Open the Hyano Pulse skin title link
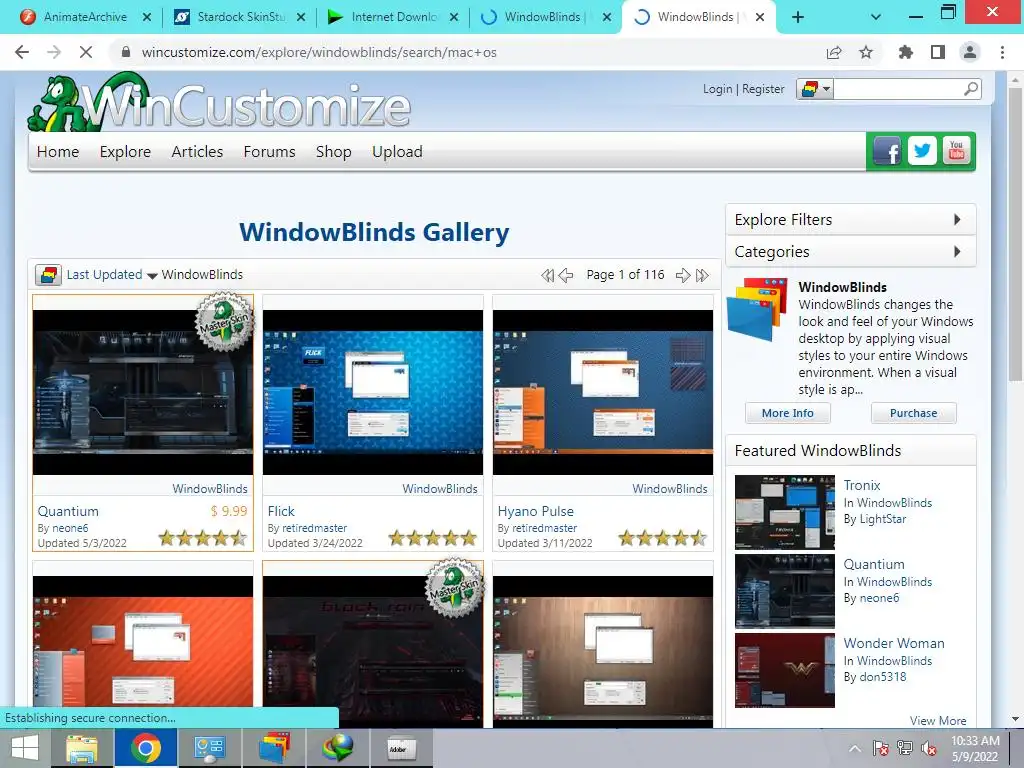 tap(536, 511)
